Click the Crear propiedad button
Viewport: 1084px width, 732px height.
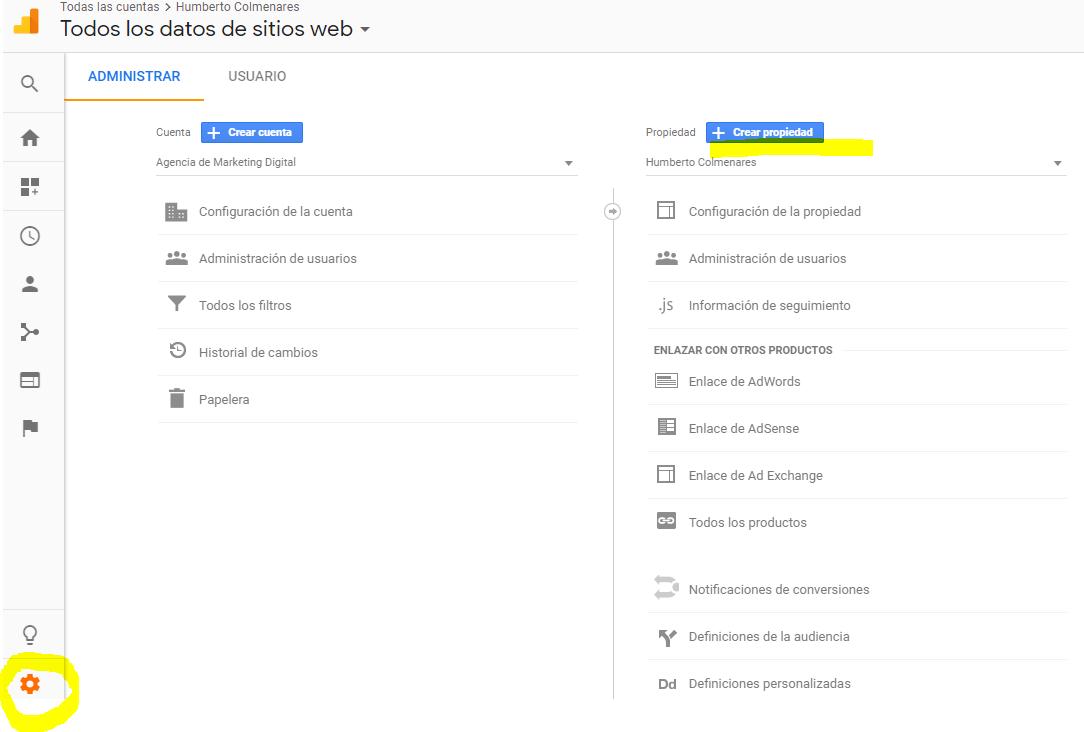764,132
